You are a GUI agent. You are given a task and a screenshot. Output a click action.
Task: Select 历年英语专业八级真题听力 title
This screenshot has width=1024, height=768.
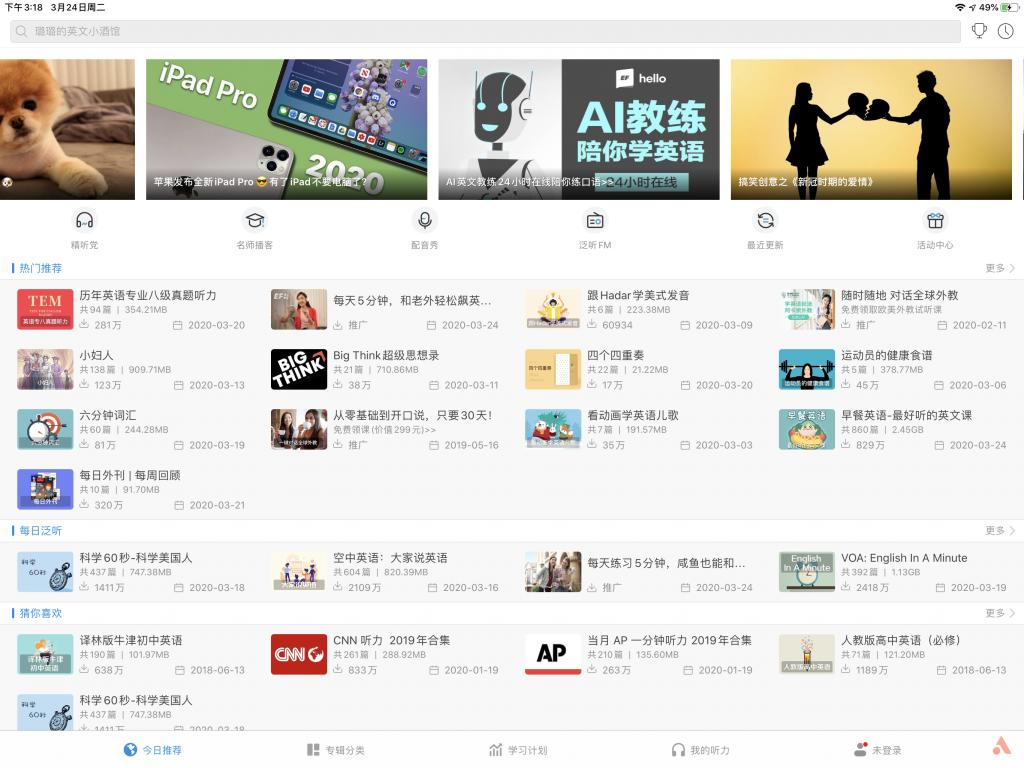[148, 295]
